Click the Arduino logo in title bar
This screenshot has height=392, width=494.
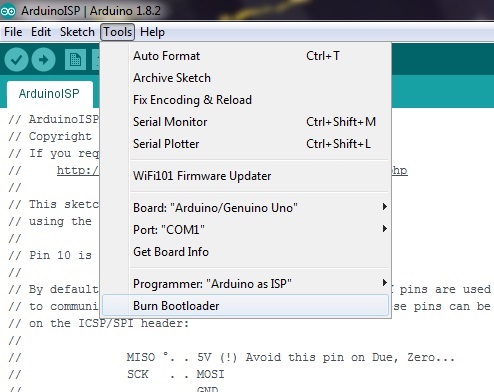click(x=8, y=11)
